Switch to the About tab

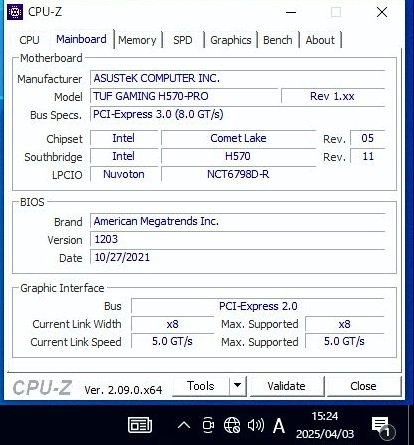click(x=320, y=40)
